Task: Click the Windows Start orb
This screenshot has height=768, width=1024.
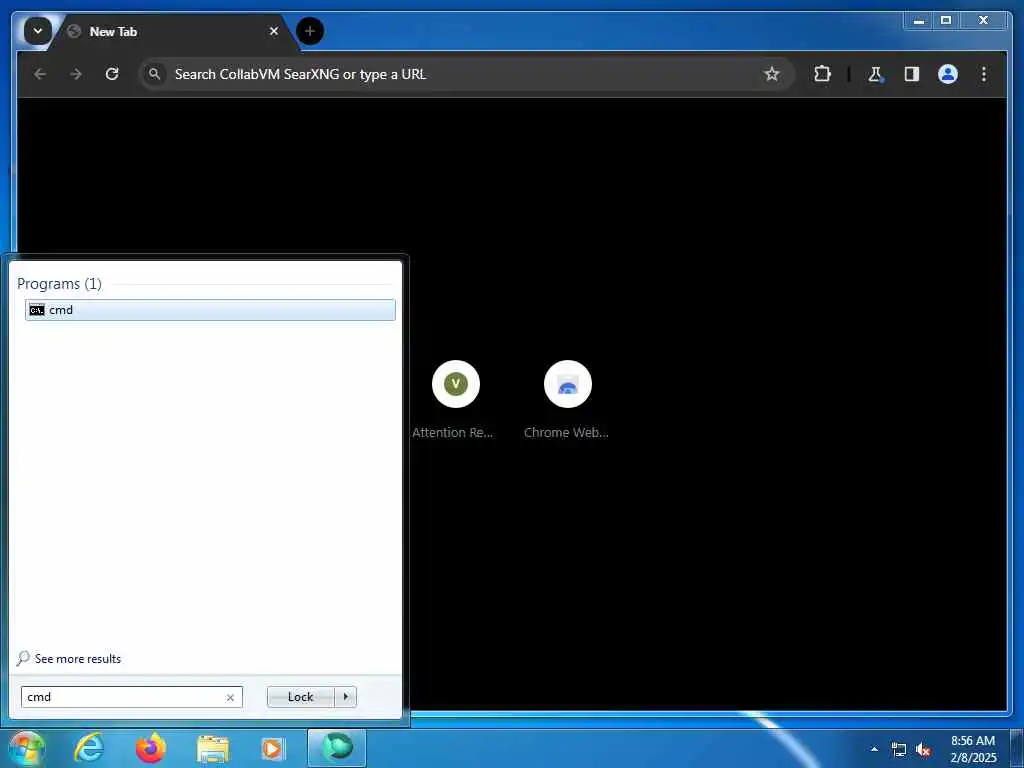Action: click(x=26, y=748)
